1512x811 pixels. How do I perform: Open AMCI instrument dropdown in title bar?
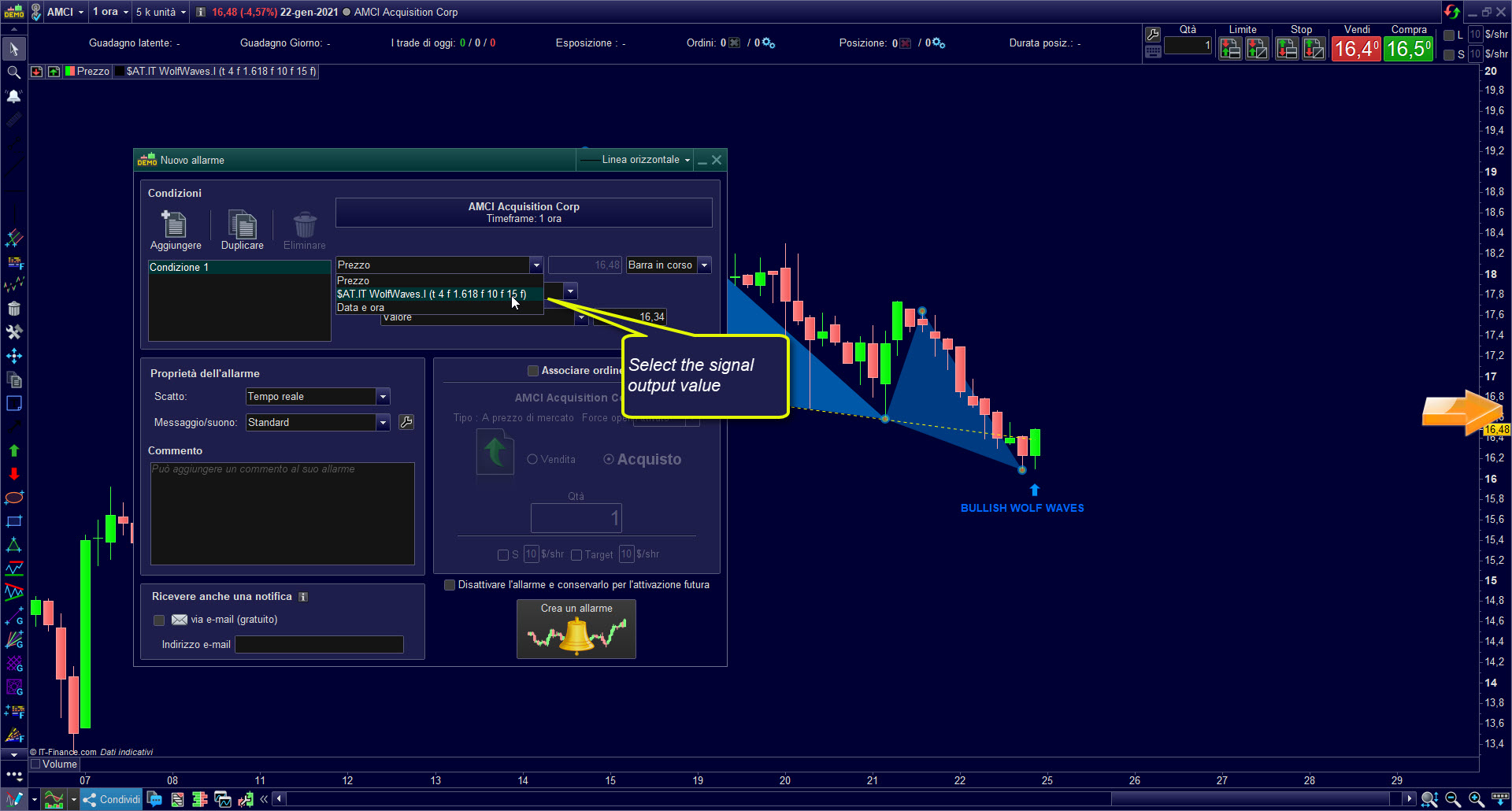(x=65, y=12)
